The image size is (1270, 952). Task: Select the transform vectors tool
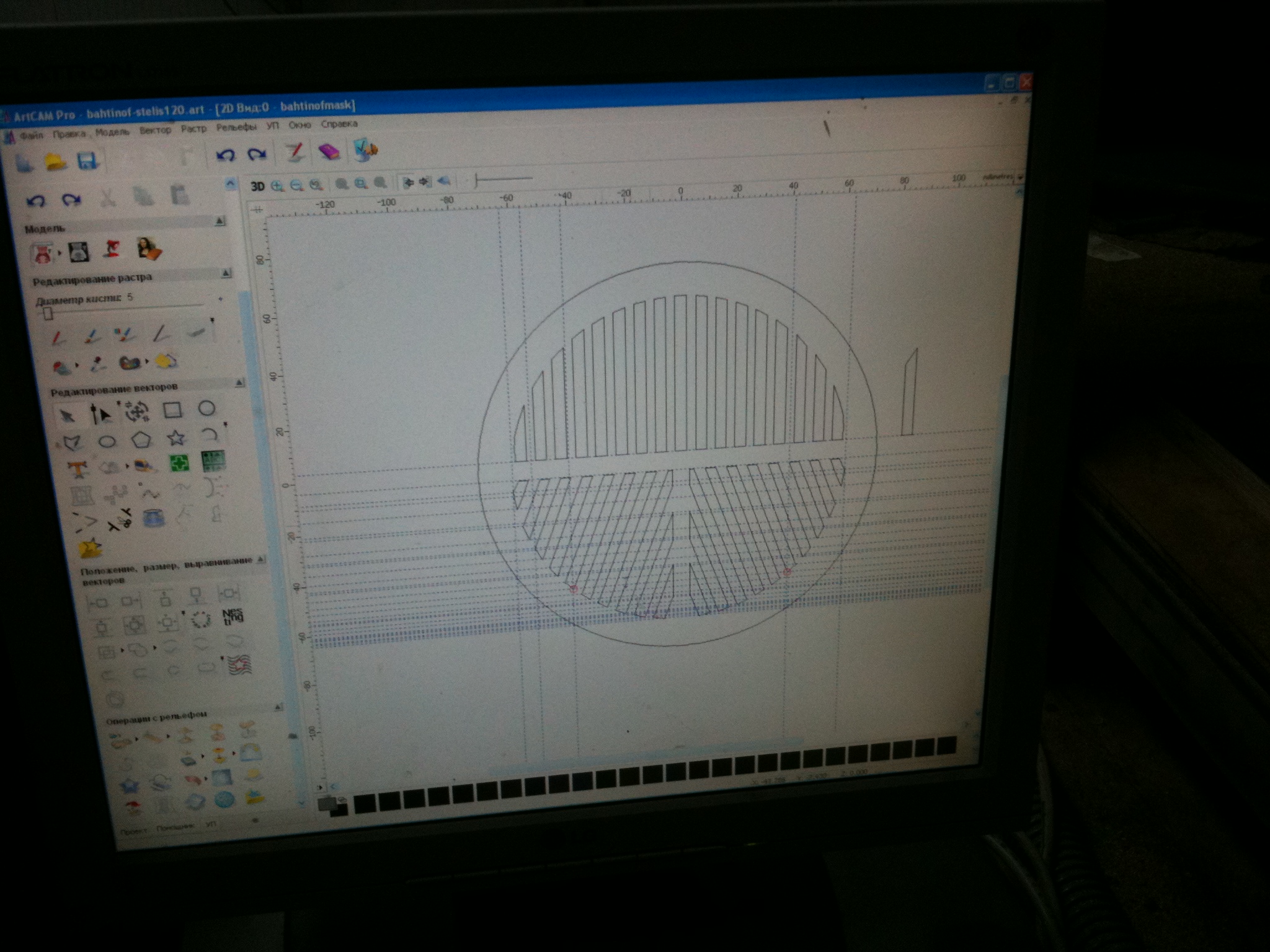137,412
